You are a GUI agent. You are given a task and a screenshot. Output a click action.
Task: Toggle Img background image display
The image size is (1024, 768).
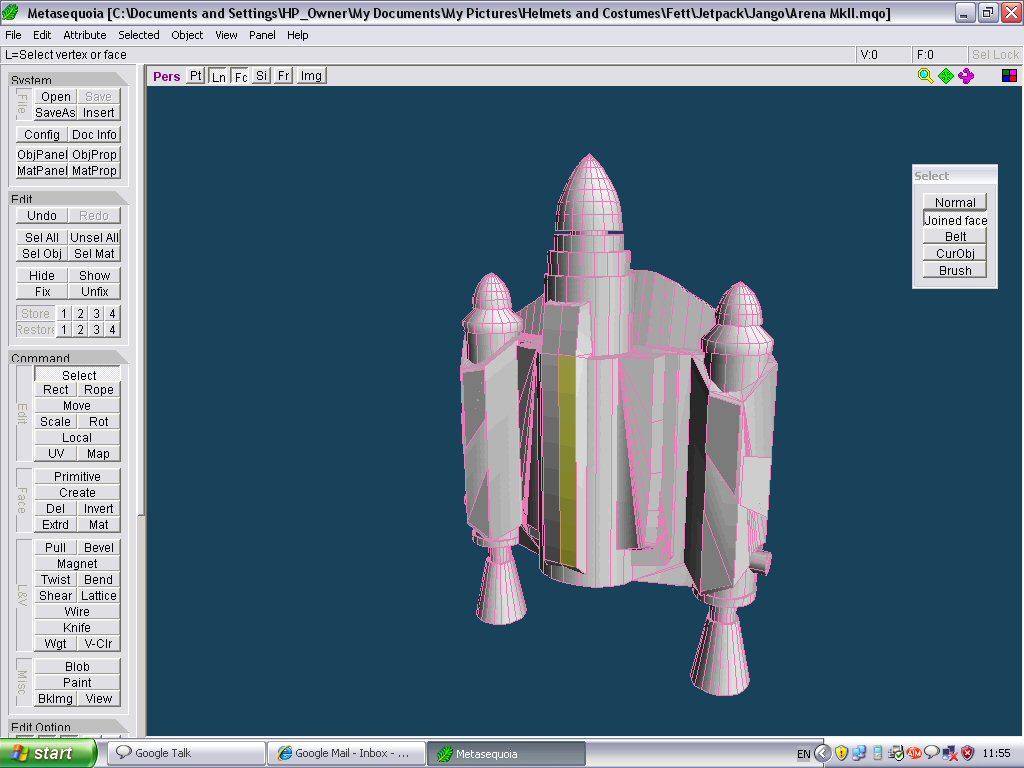click(x=311, y=76)
